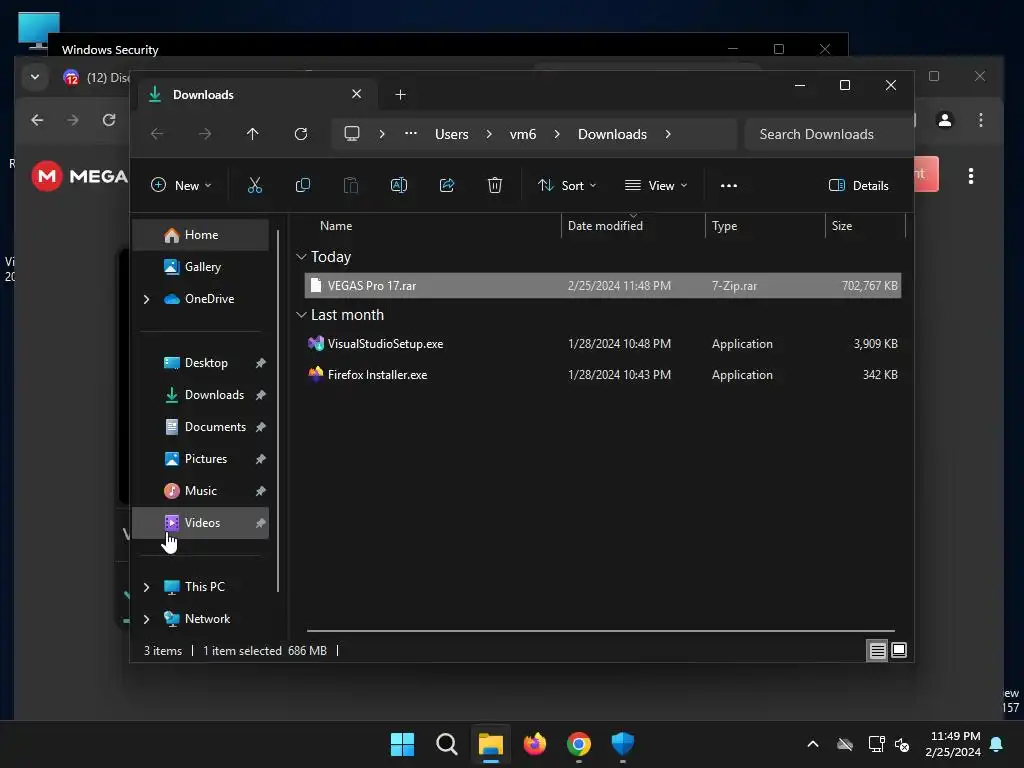This screenshot has width=1024, height=768.
Task: Click the Copy icon in Explorer toolbar
Action: pyautogui.click(x=302, y=185)
